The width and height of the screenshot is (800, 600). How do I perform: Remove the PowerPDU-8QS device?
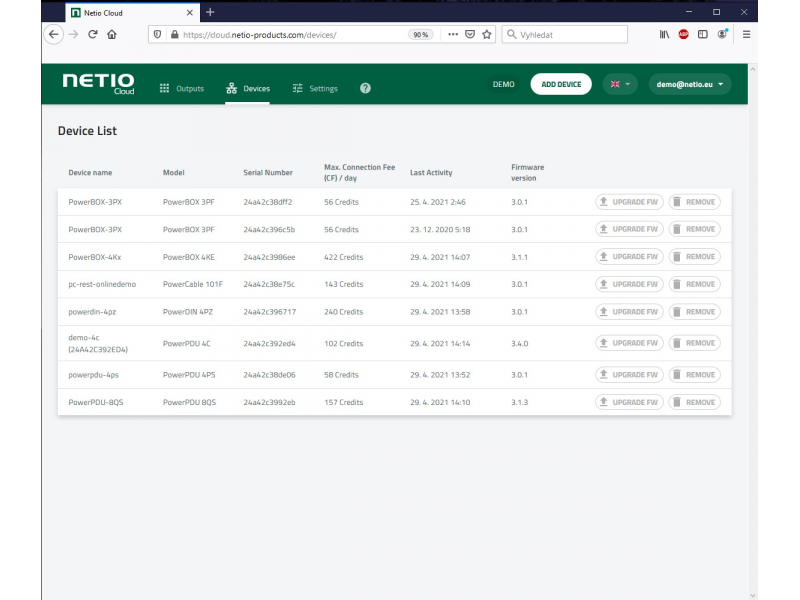[x=694, y=402]
